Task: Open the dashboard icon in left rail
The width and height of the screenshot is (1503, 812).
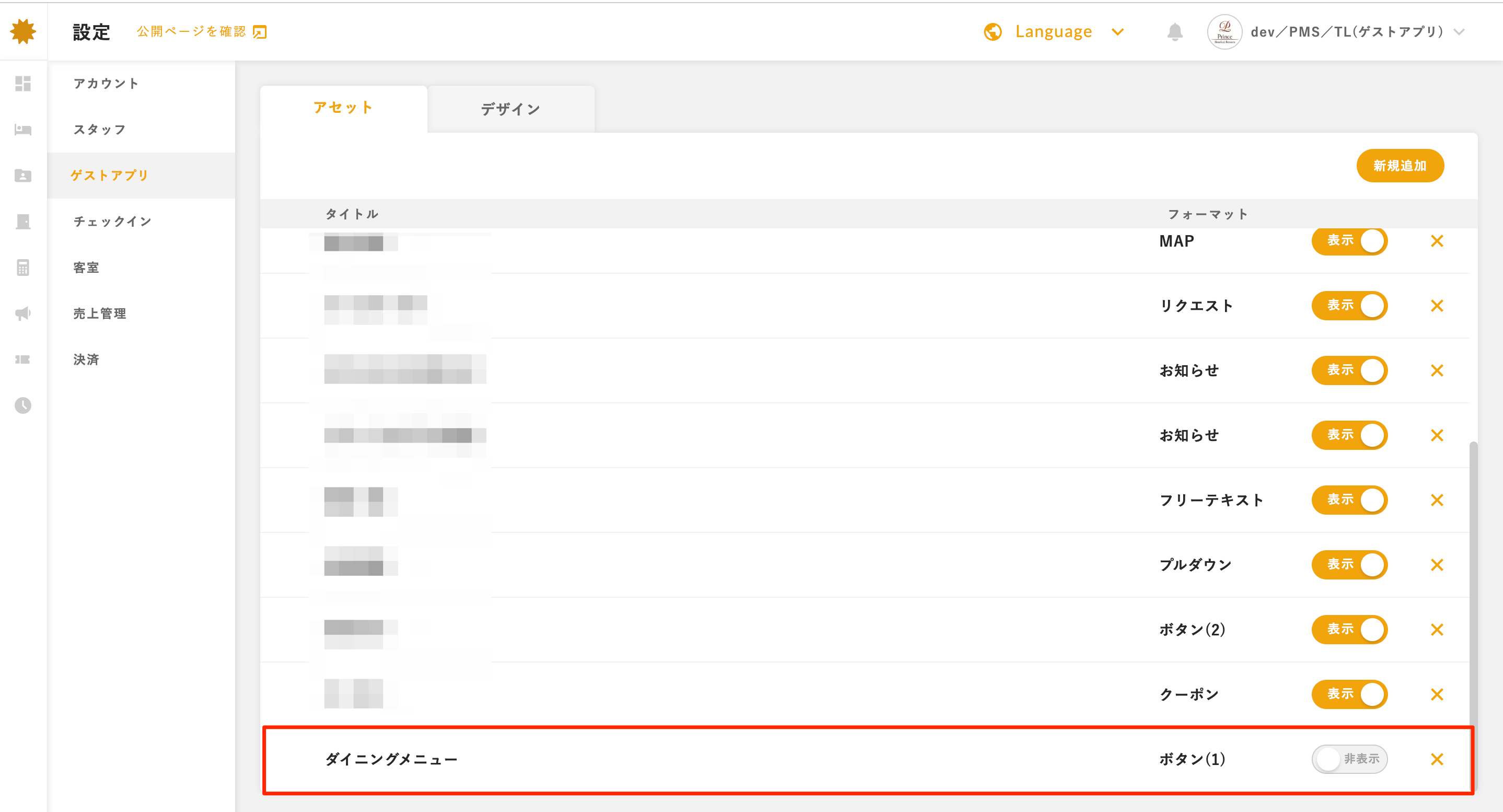Action: 24,84
